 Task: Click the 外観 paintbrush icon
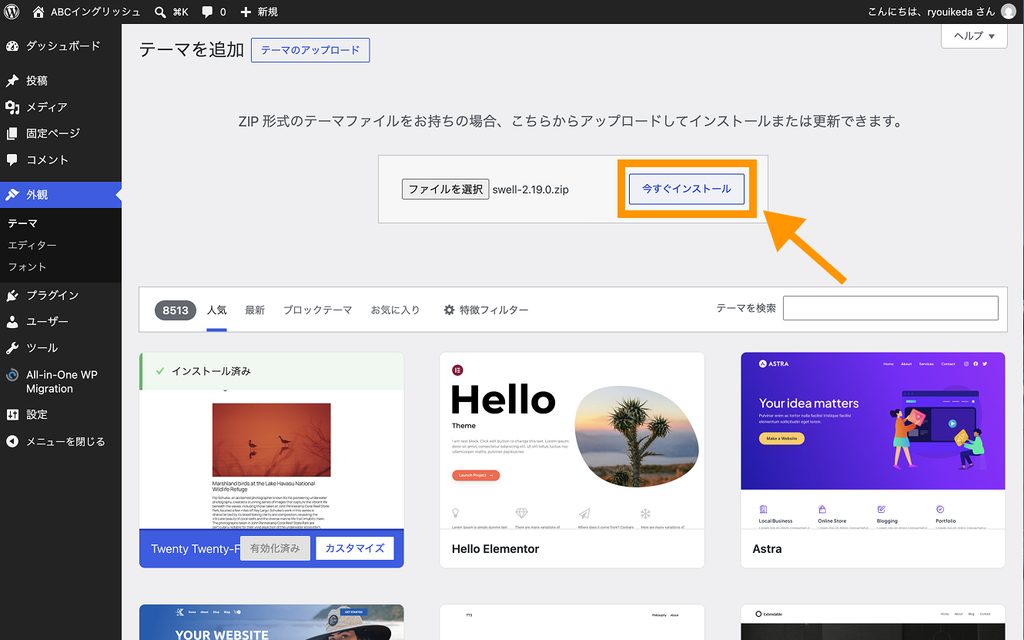pos(12,195)
